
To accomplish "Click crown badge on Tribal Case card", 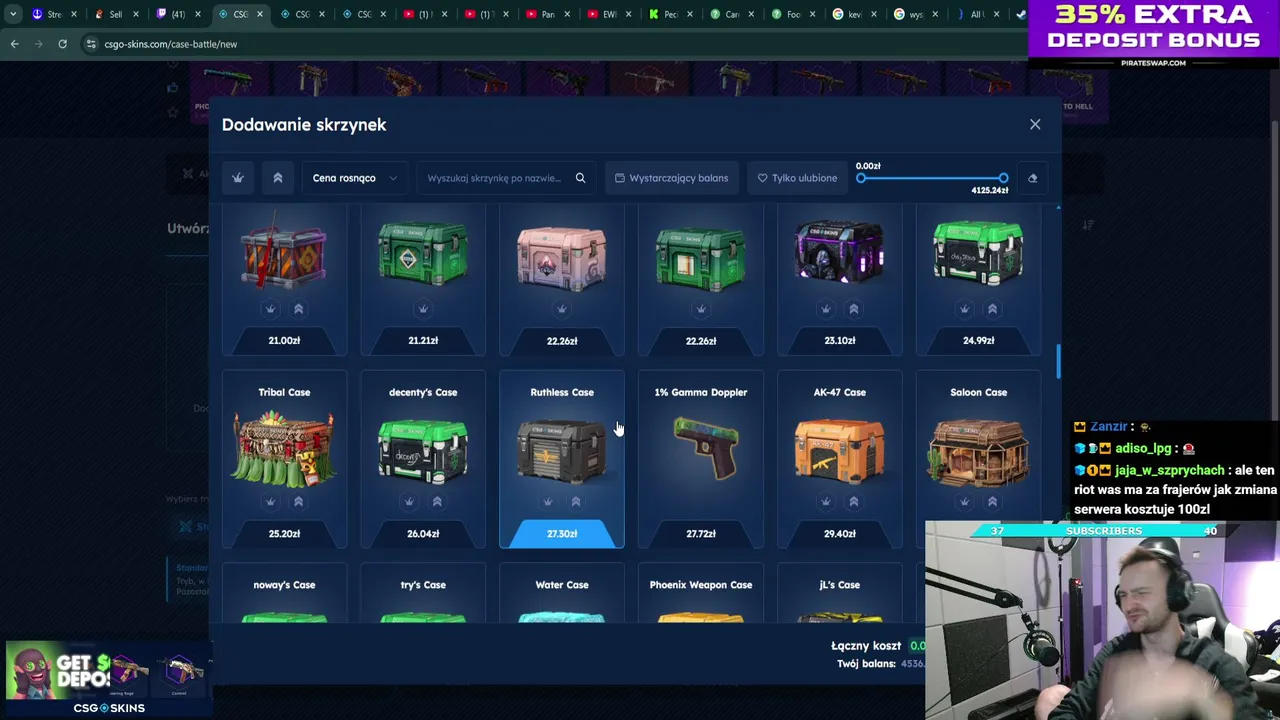I will pyautogui.click(x=270, y=501).
